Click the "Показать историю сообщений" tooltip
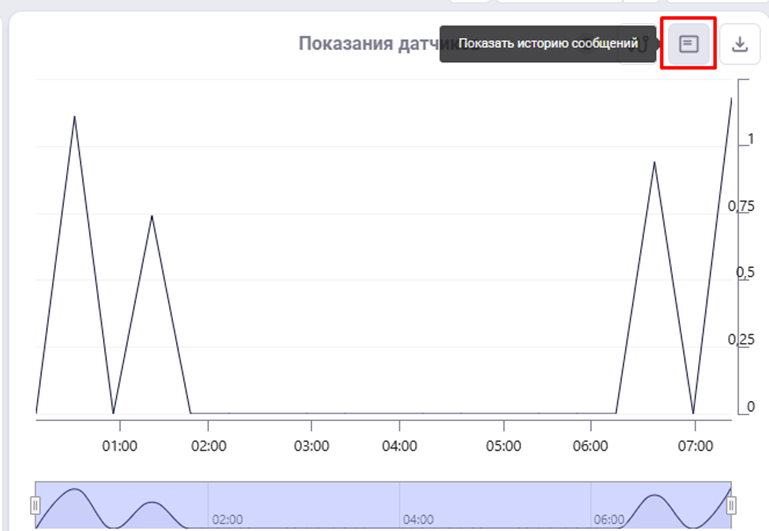The image size is (769, 531). click(548, 44)
